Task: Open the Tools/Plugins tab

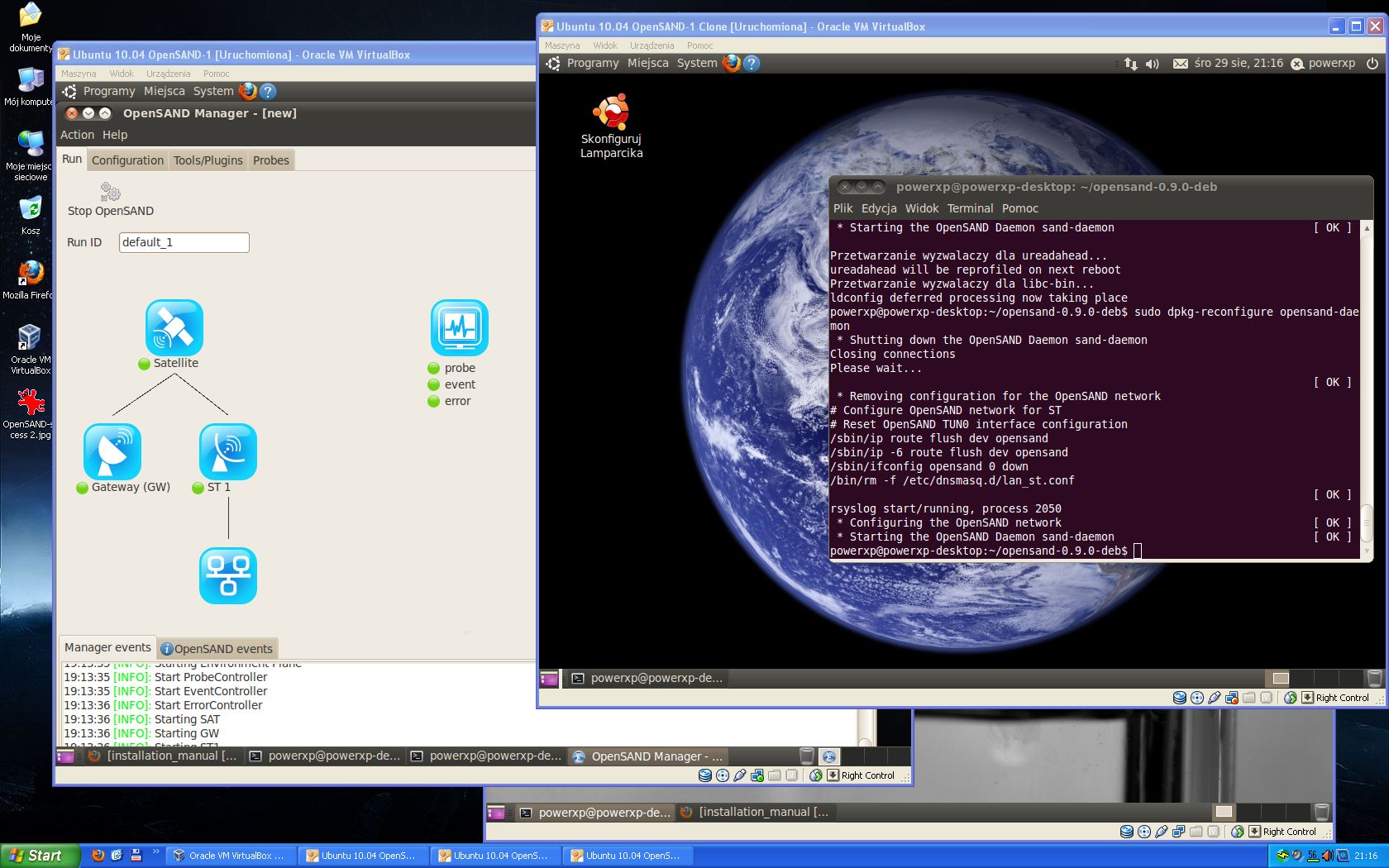Action: click(x=208, y=160)
